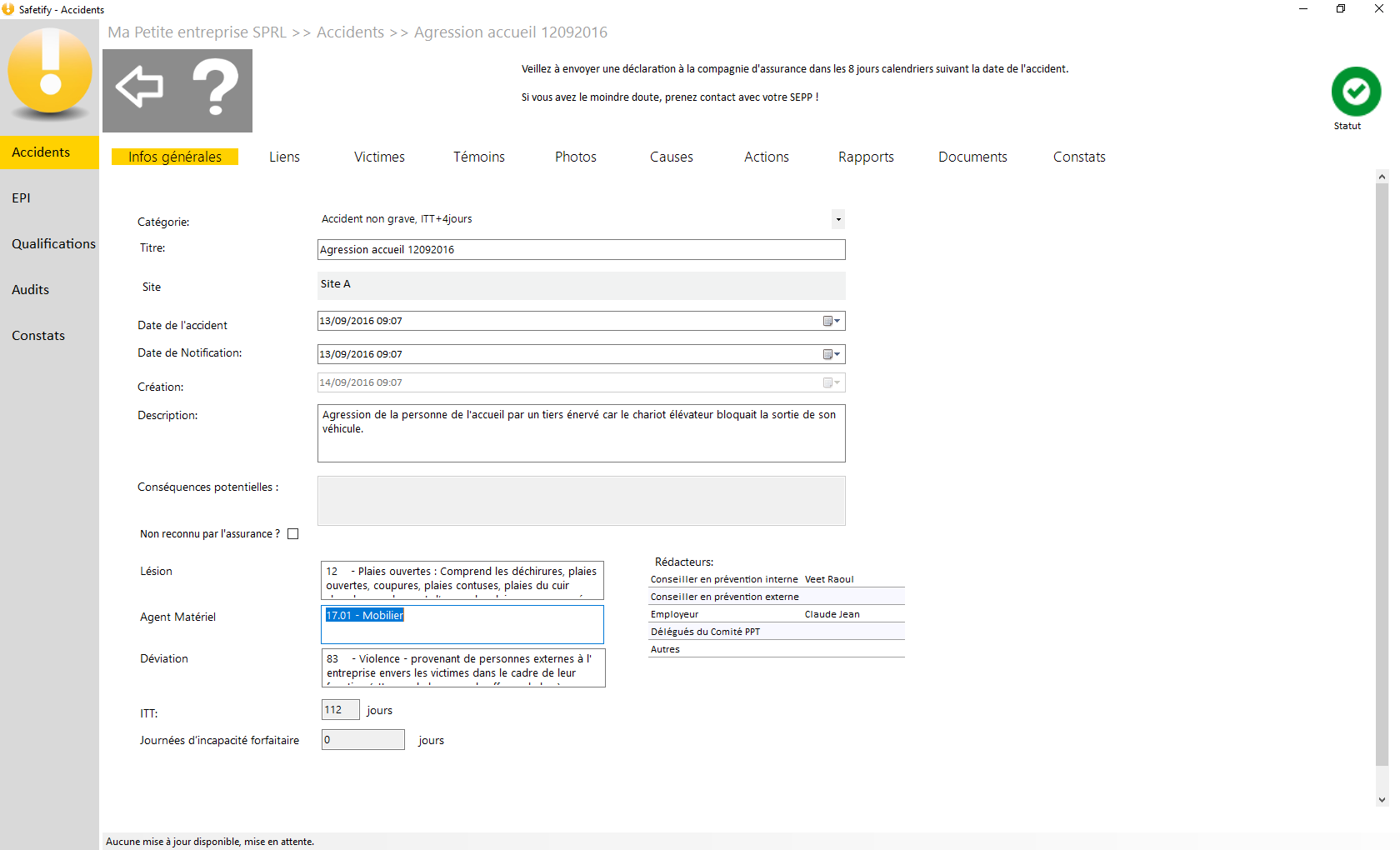This screenshot has width=1400, height=850.
Task: Click the ITT jours field
Action: point(341,710)
